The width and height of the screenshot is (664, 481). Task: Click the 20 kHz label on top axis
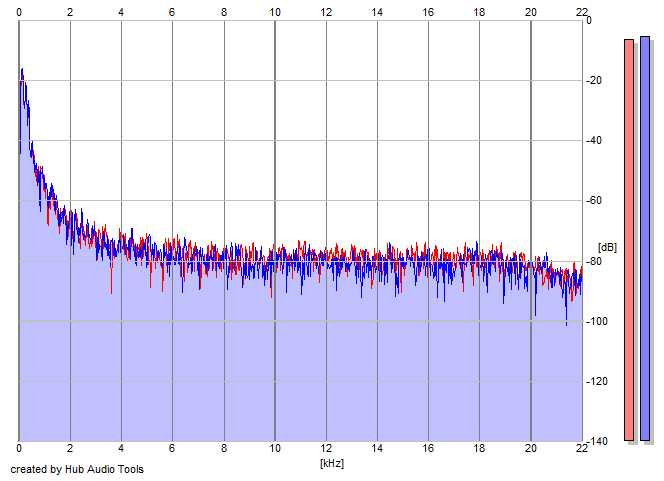point(531,12)
